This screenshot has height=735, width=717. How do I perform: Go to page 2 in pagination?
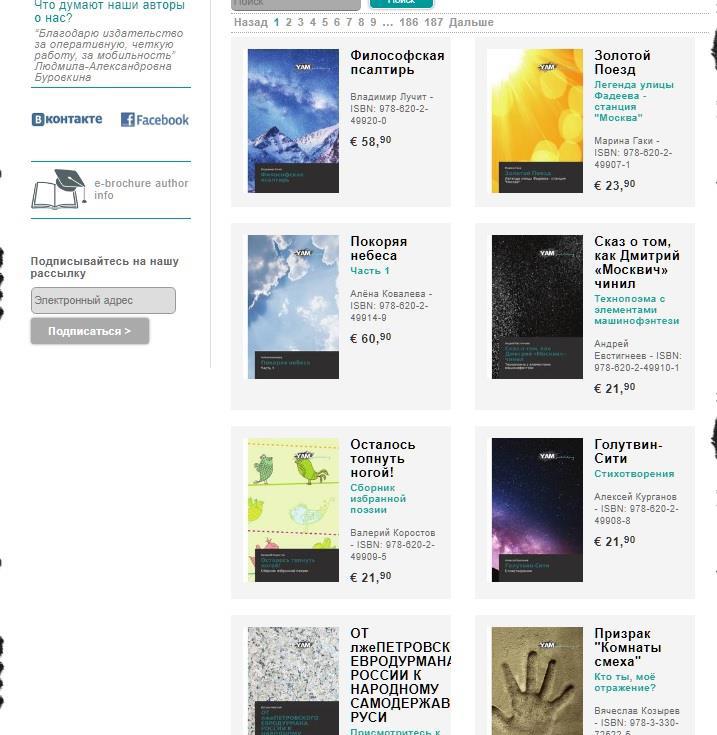tap(289, 22)
